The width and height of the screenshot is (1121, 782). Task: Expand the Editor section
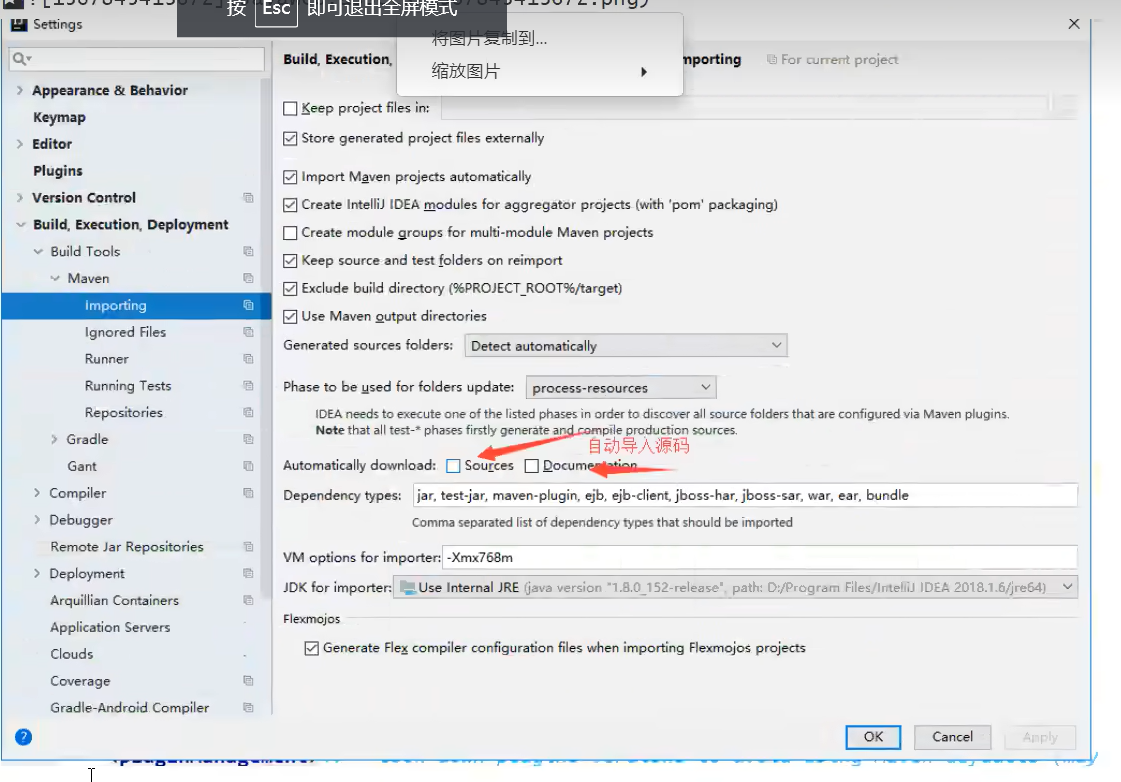[x=20, y=144]
